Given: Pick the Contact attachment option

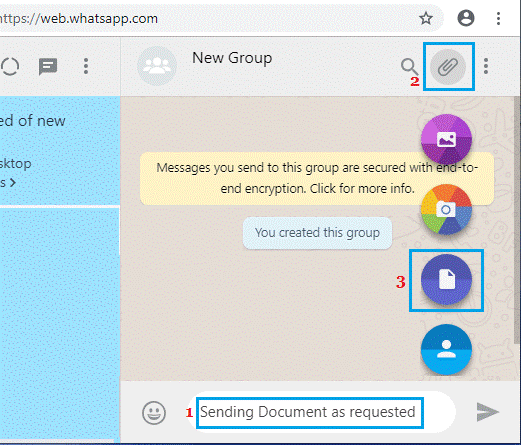Looking at the screenshot, I should coord(446,349).
